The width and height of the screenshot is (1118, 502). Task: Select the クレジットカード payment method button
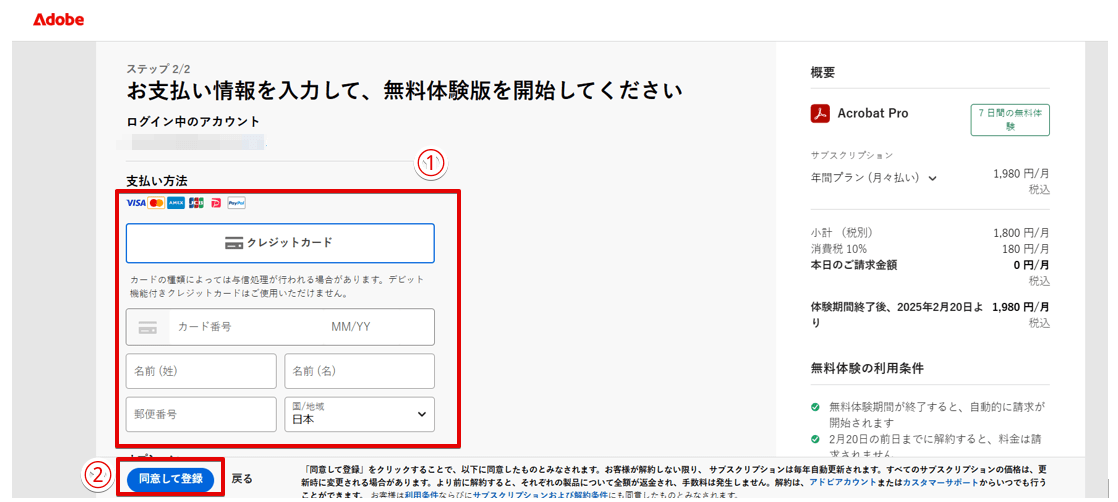(280, 243)
